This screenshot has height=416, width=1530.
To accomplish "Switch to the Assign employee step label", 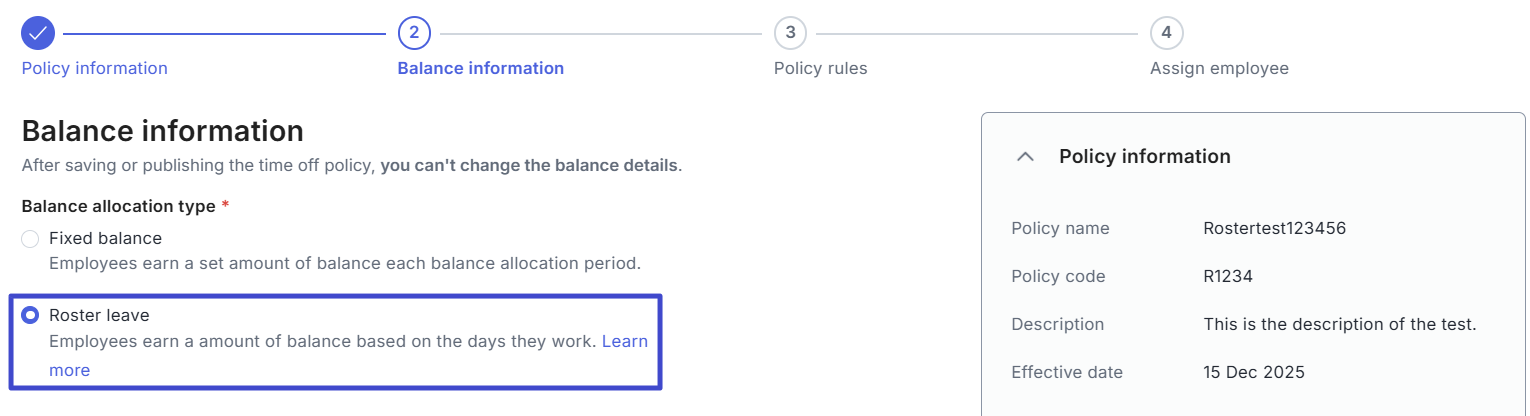I will click(1219, 68).
